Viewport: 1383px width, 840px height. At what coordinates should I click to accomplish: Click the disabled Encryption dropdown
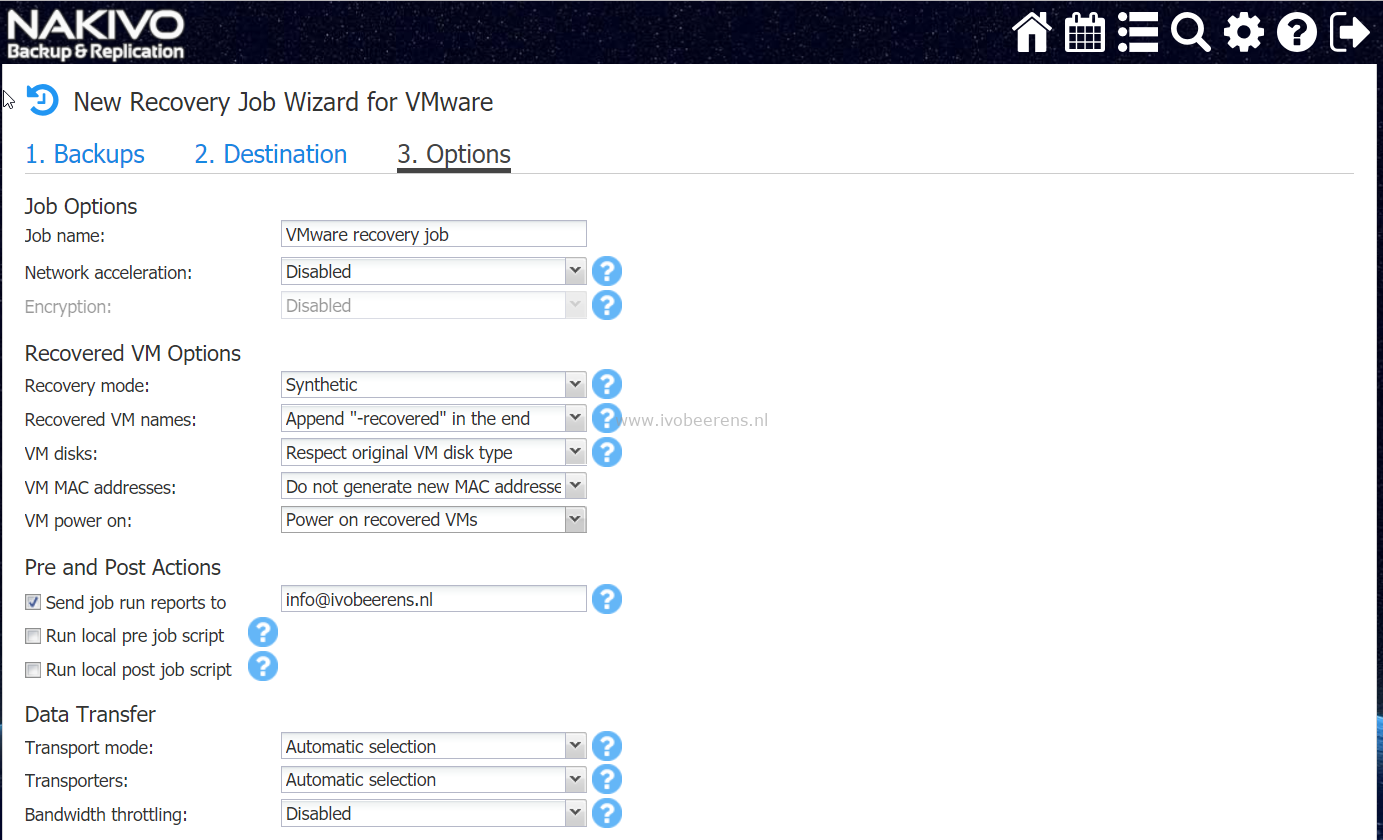click(x=433, y=305)
